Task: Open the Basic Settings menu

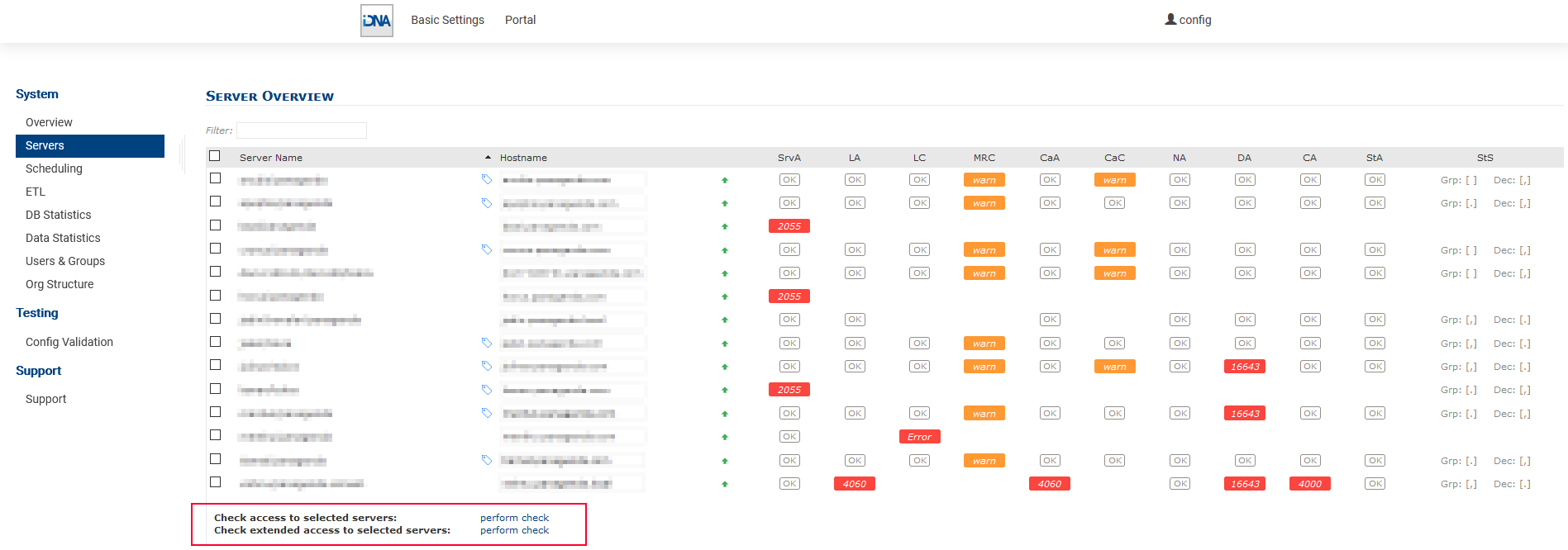Action: pyautogui.click(x=447, y=20)
